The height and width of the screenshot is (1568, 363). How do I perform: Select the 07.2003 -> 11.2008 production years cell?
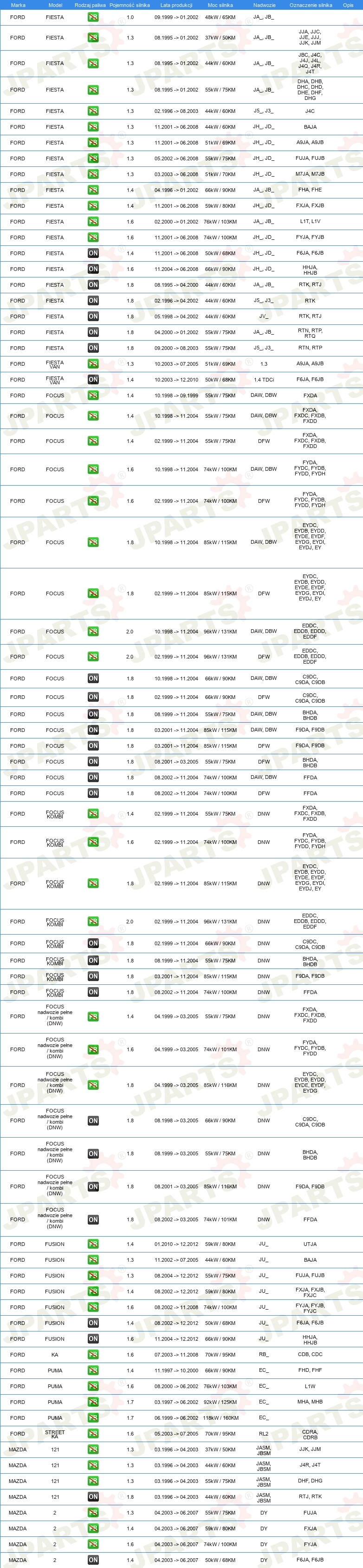click(176, 1355)
